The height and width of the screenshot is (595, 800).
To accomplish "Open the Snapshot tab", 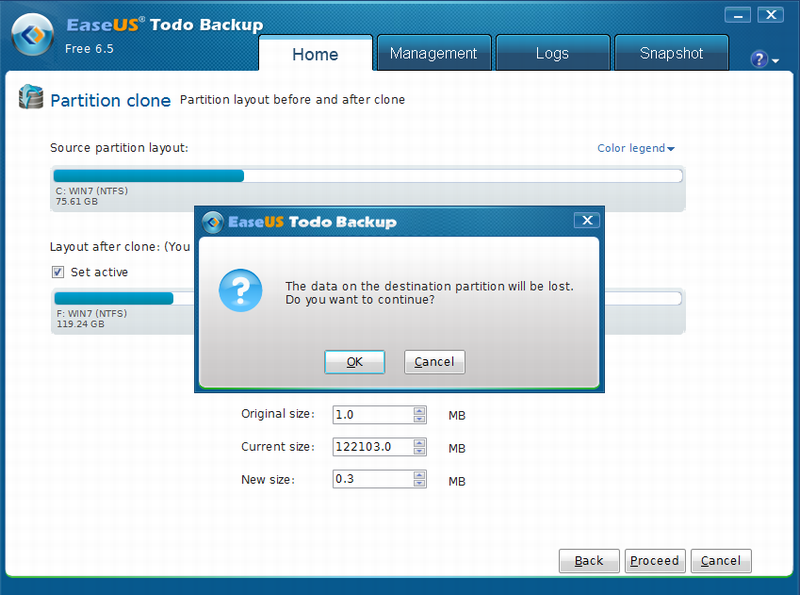I will pos(671,53).
